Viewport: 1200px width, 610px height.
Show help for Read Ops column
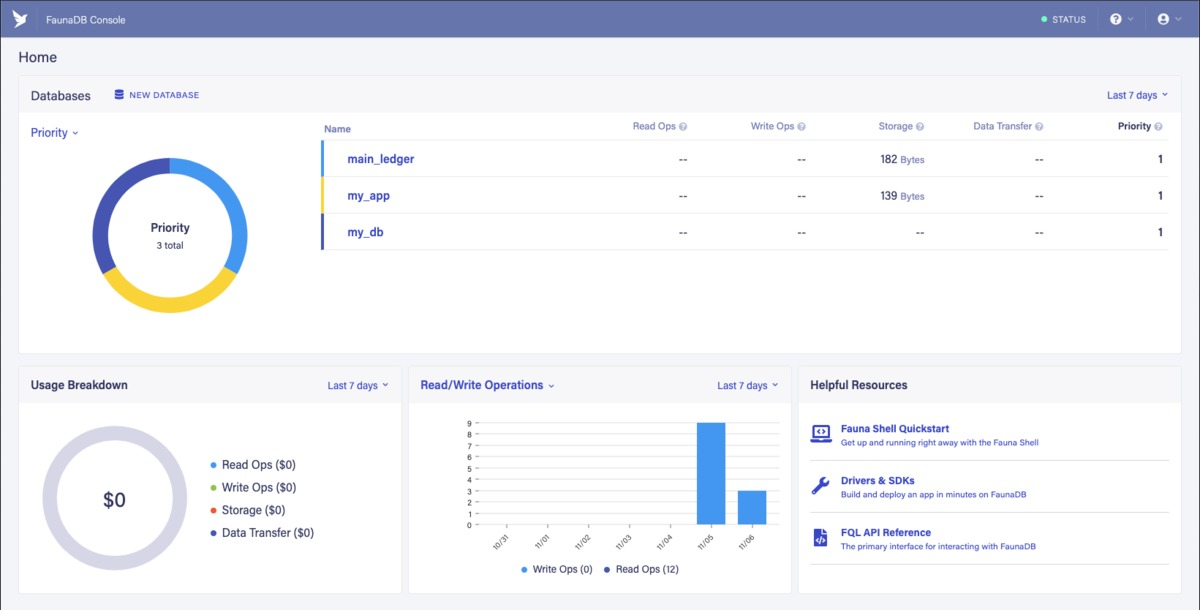[684, 127]
